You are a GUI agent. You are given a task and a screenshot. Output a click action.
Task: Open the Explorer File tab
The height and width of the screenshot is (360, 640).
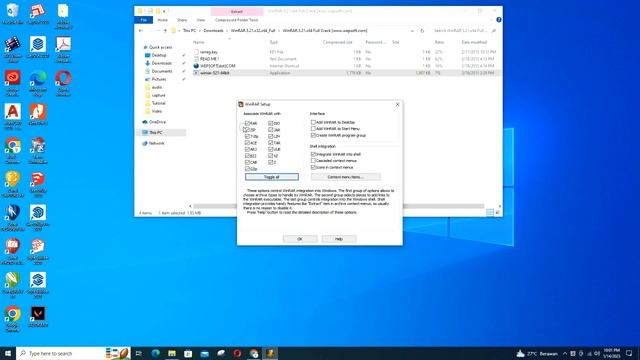[144, 20]
